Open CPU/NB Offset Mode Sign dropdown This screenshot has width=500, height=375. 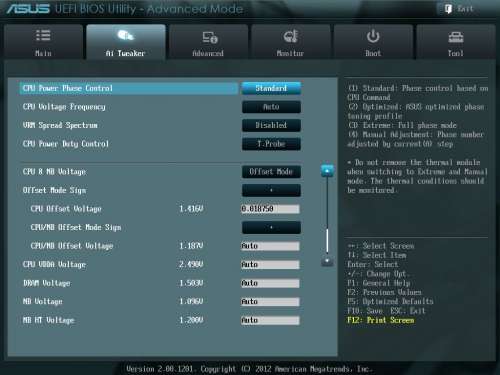(271, 228)
